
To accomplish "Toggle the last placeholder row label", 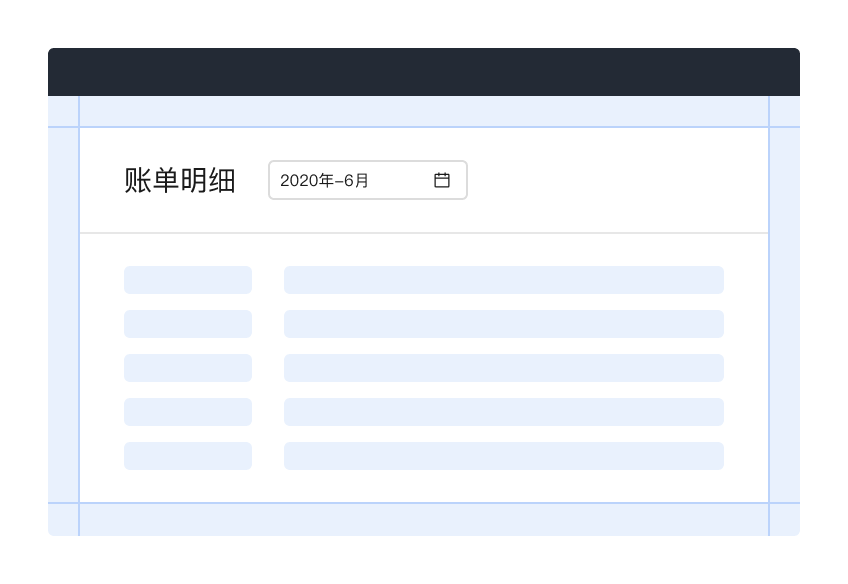I will click(x=188, y=456).
